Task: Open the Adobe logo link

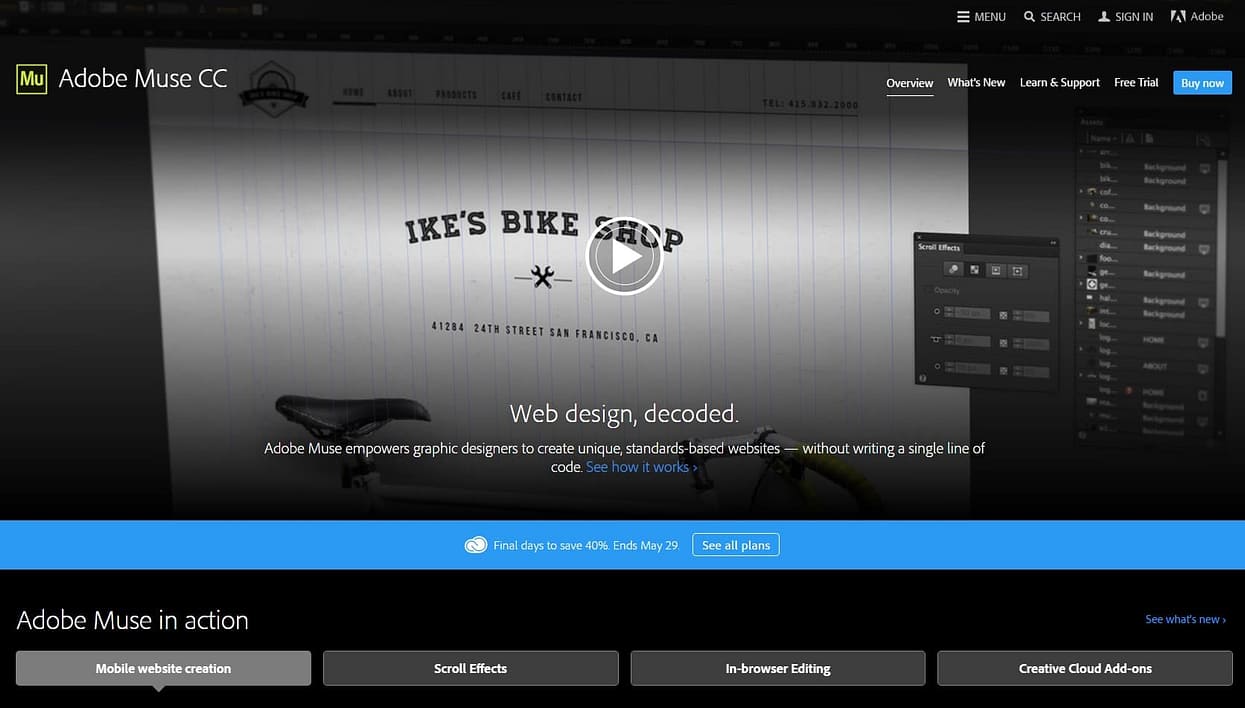Action: 1197,16
